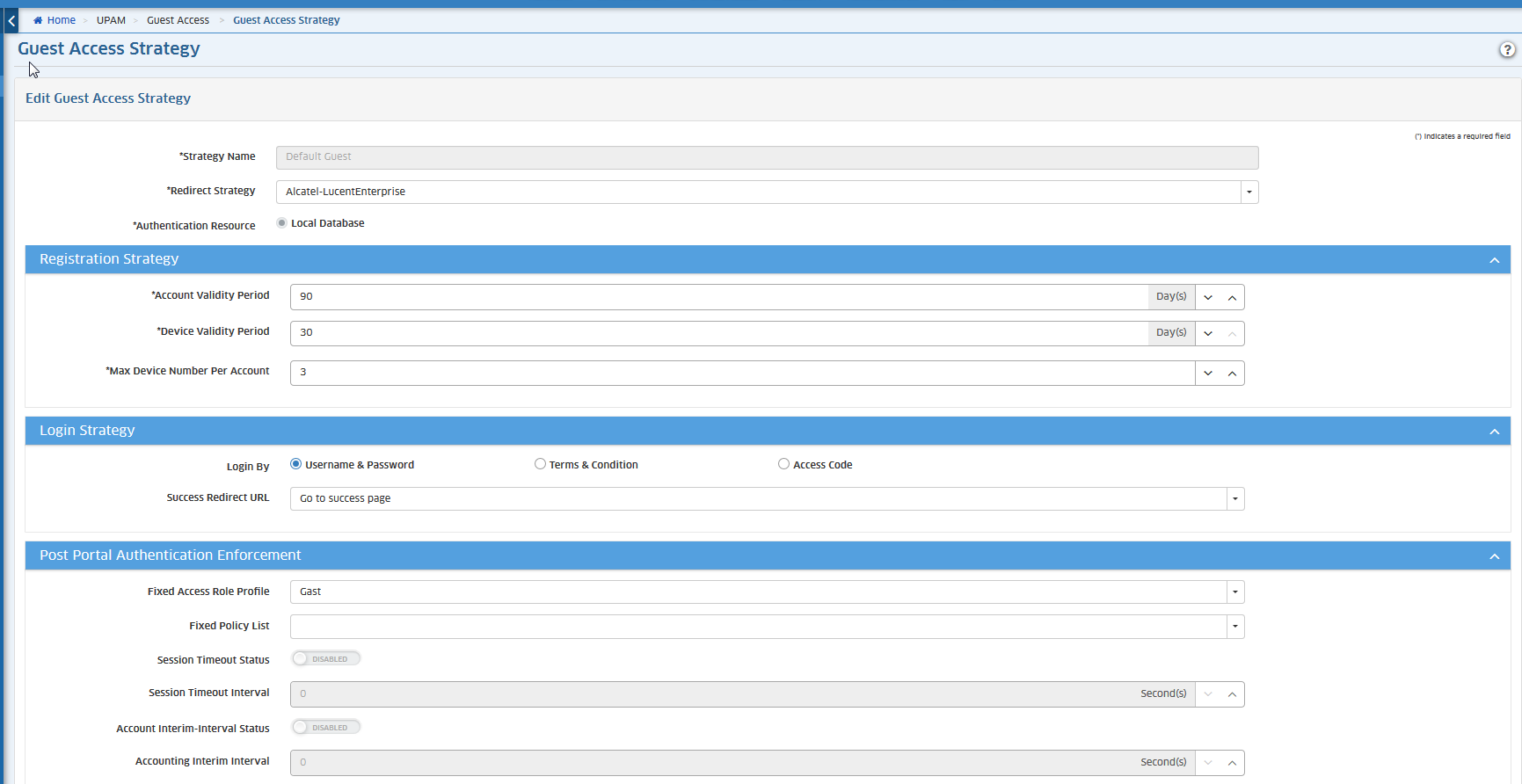This screenshot has height=784, width=1522.
Task: Increase the Account Validity Period value
Action: pos(1232,298)
